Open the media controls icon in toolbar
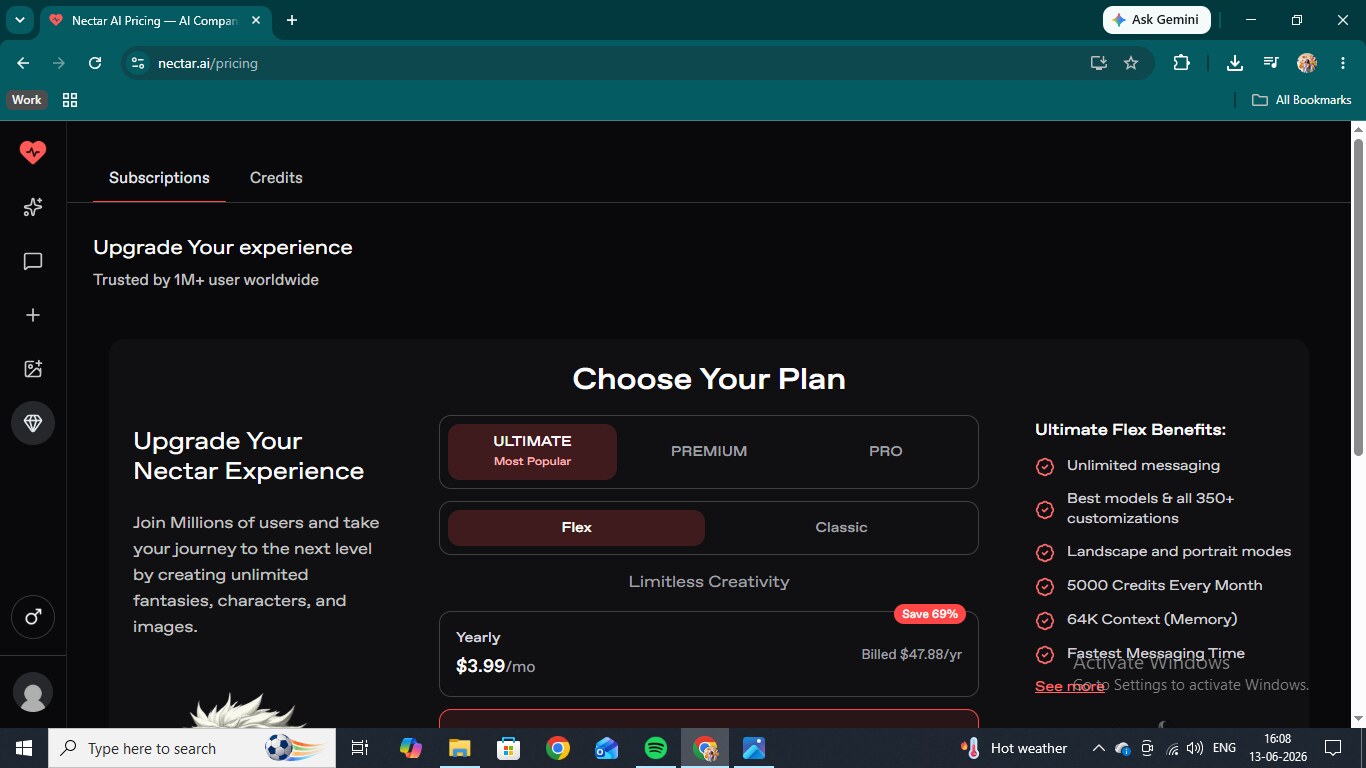This screenshot has height=768, width=1366. click(1271, 63)
